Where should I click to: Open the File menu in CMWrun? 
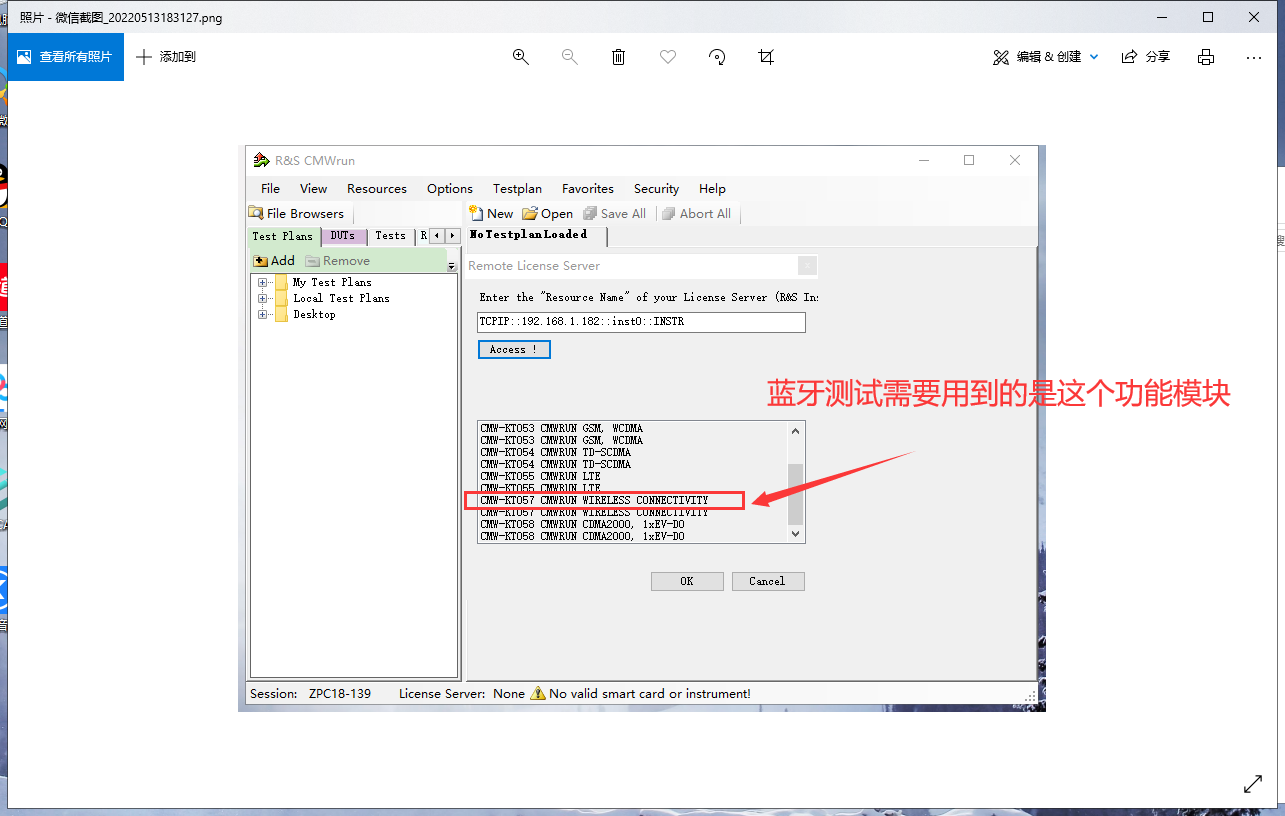coord(270,188)
